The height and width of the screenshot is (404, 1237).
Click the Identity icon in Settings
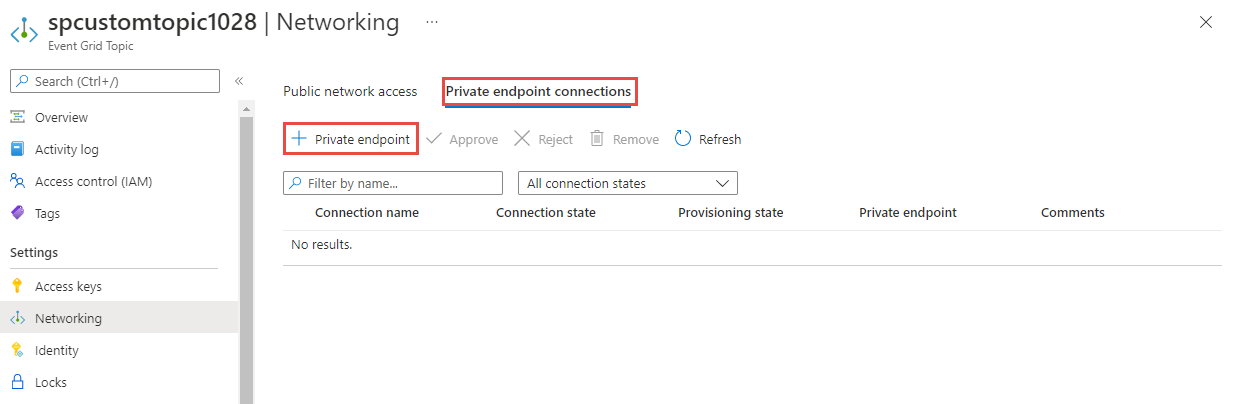[17, 351]
